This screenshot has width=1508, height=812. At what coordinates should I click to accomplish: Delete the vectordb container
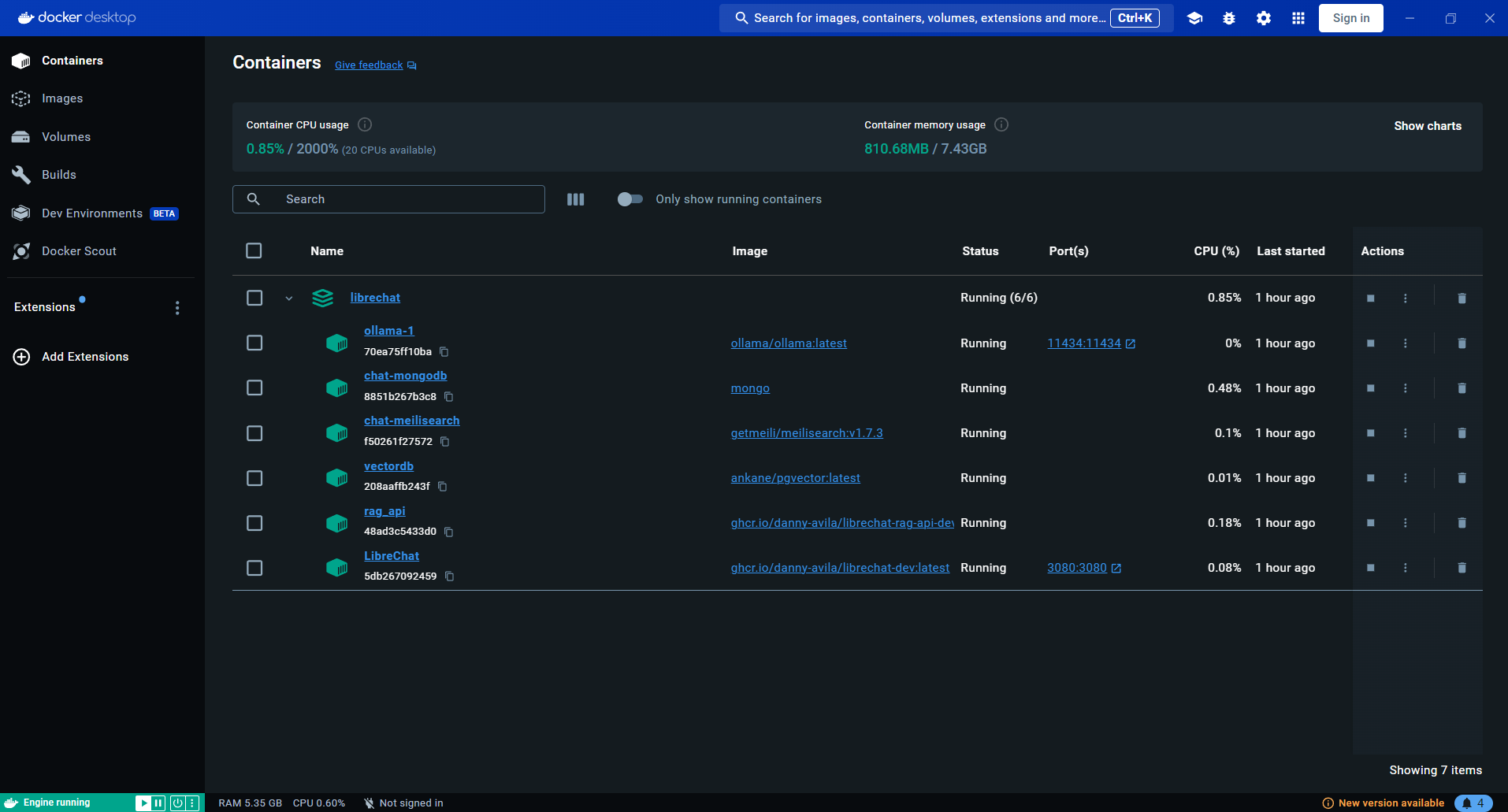(x=1462, y=478)
